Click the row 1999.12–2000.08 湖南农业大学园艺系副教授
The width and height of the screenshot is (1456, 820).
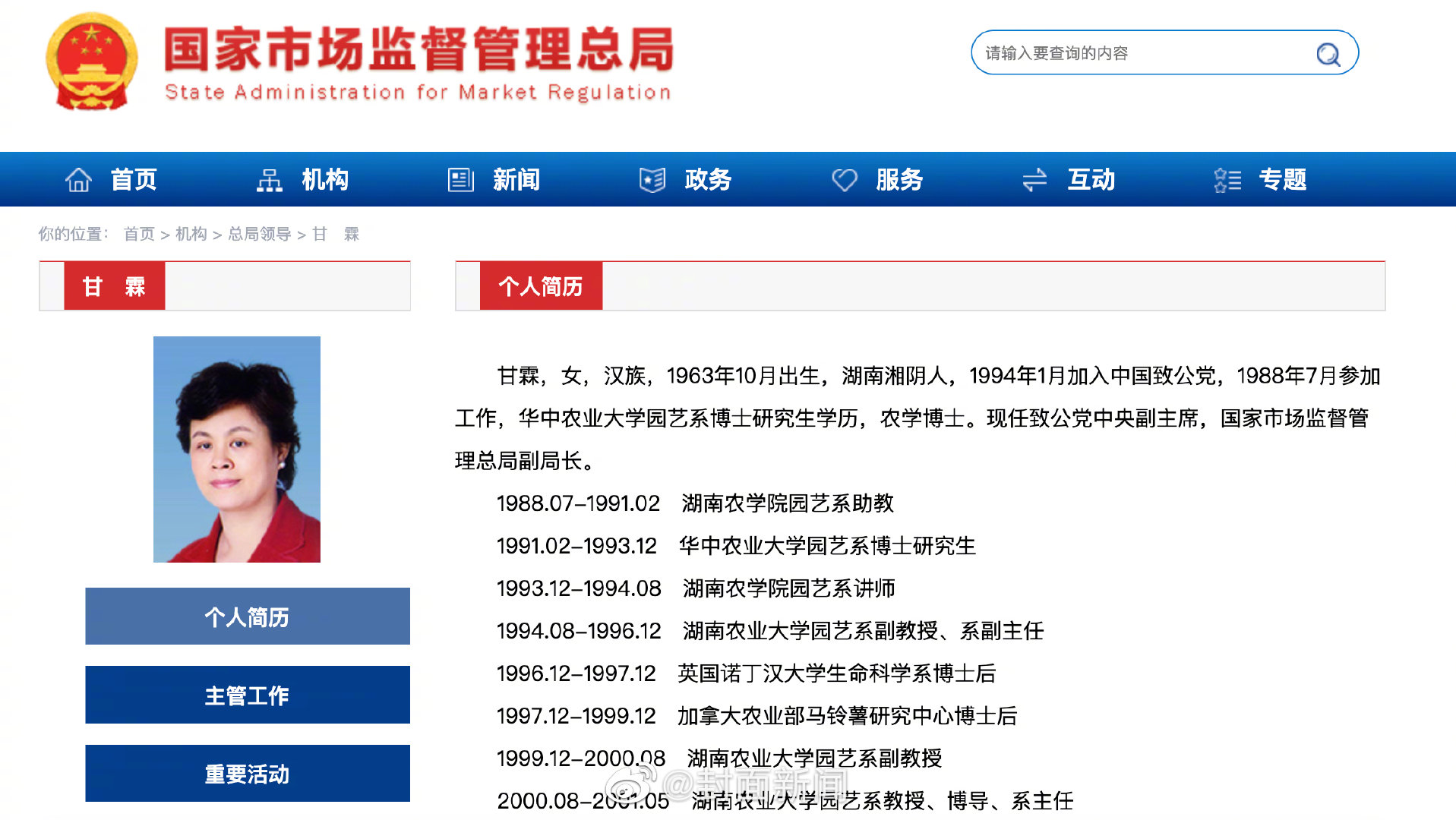click(719, 758)
